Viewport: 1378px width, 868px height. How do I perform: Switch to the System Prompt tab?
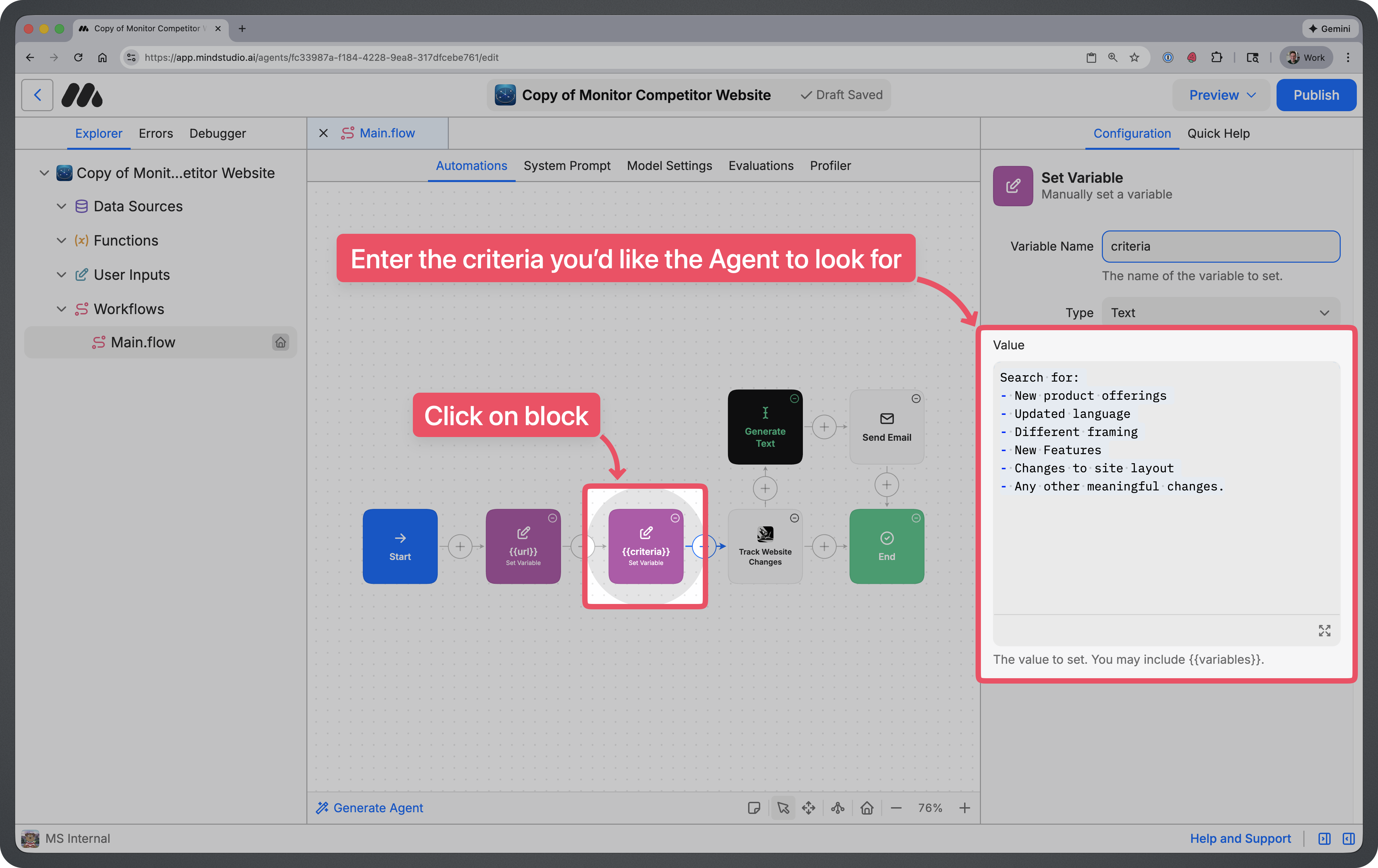coord(566,166)
